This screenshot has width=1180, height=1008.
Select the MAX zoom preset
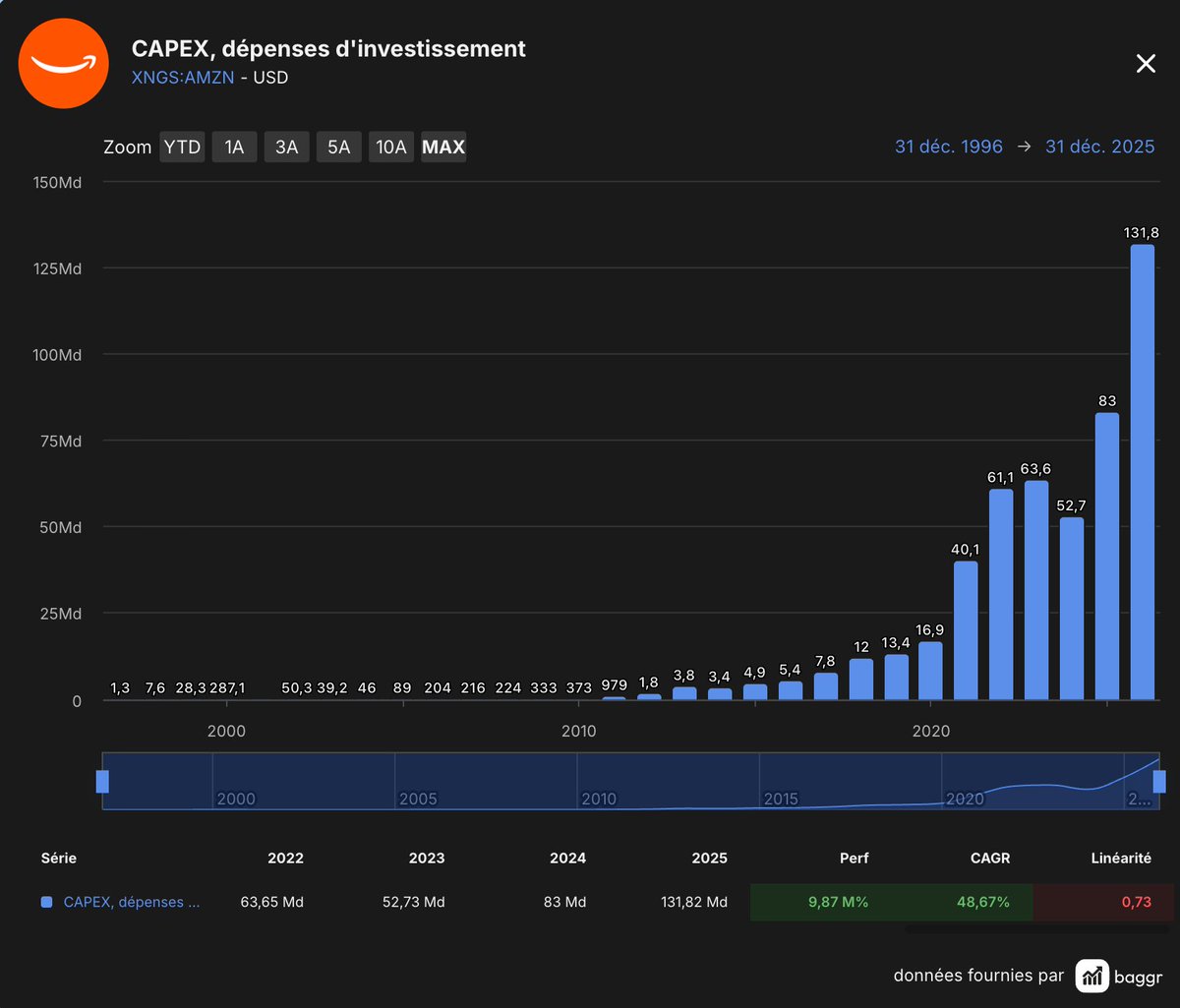(x=442, y=147)
